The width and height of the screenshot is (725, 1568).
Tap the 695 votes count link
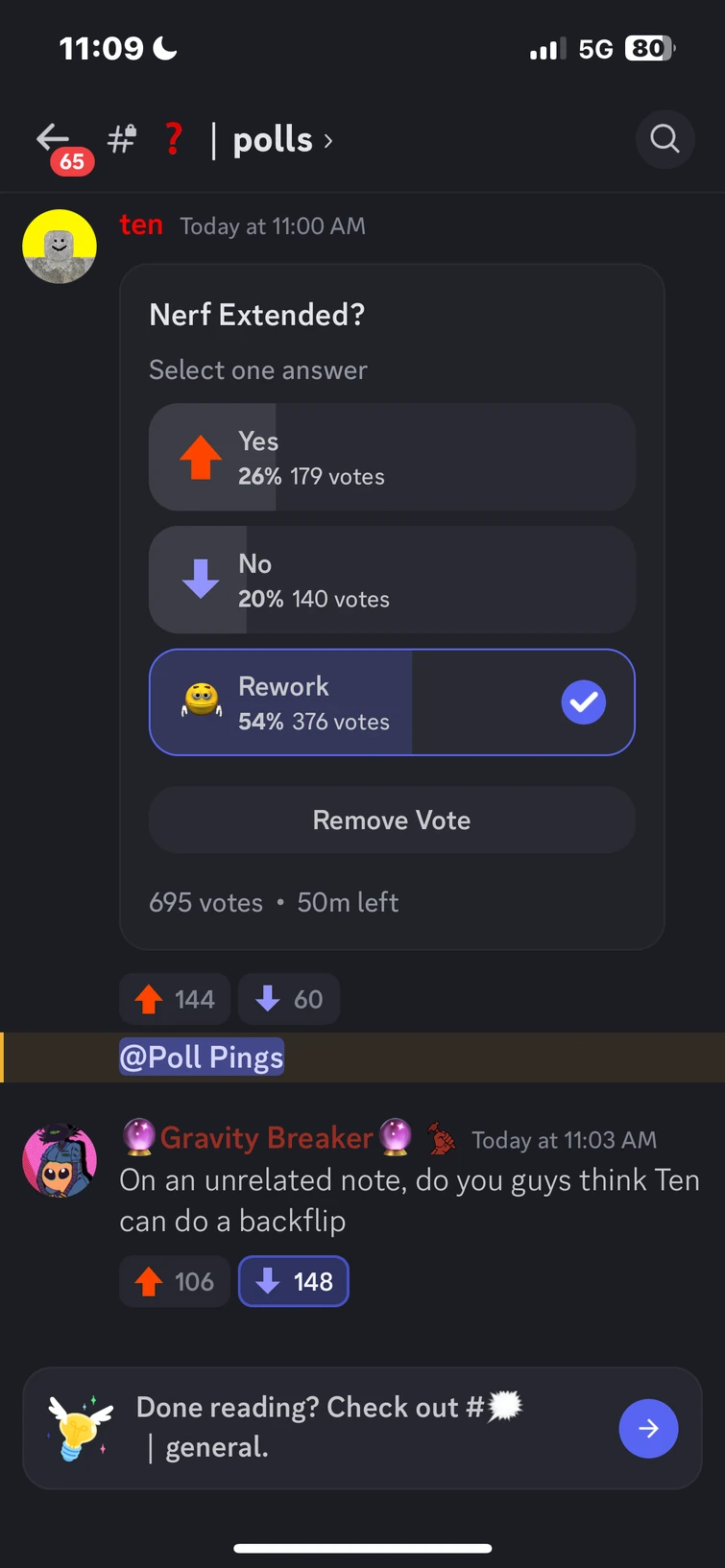pos(205,902)
